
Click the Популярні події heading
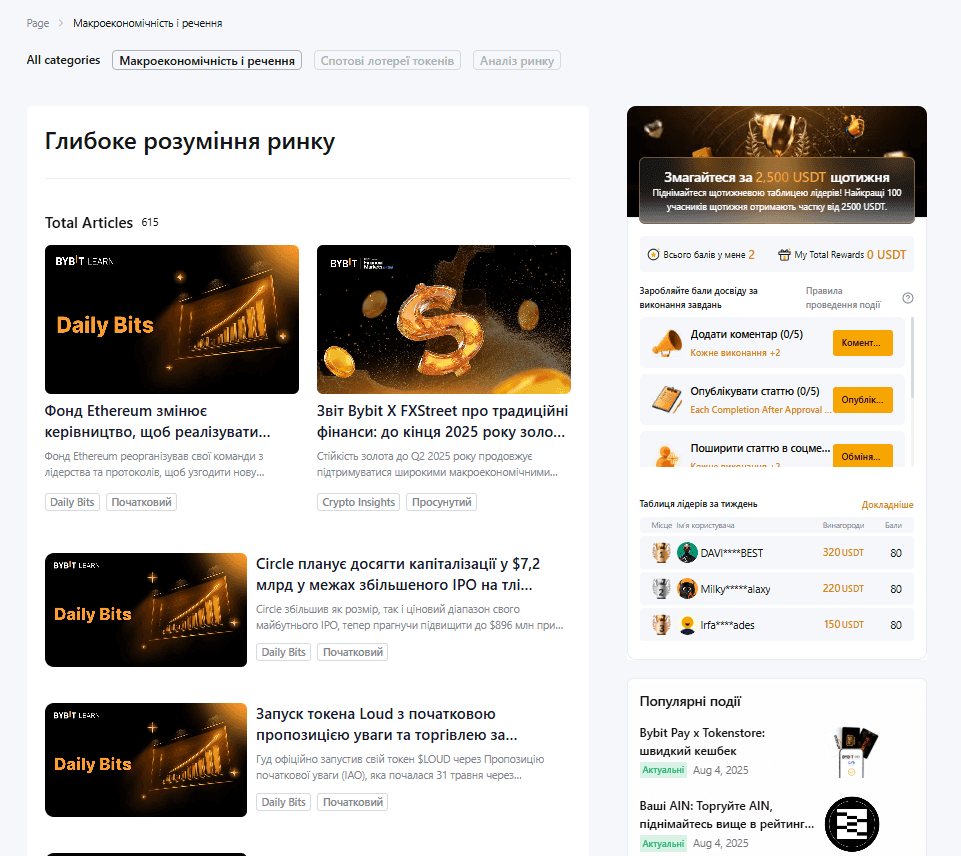pyautogui.click(x=690, y=702)
